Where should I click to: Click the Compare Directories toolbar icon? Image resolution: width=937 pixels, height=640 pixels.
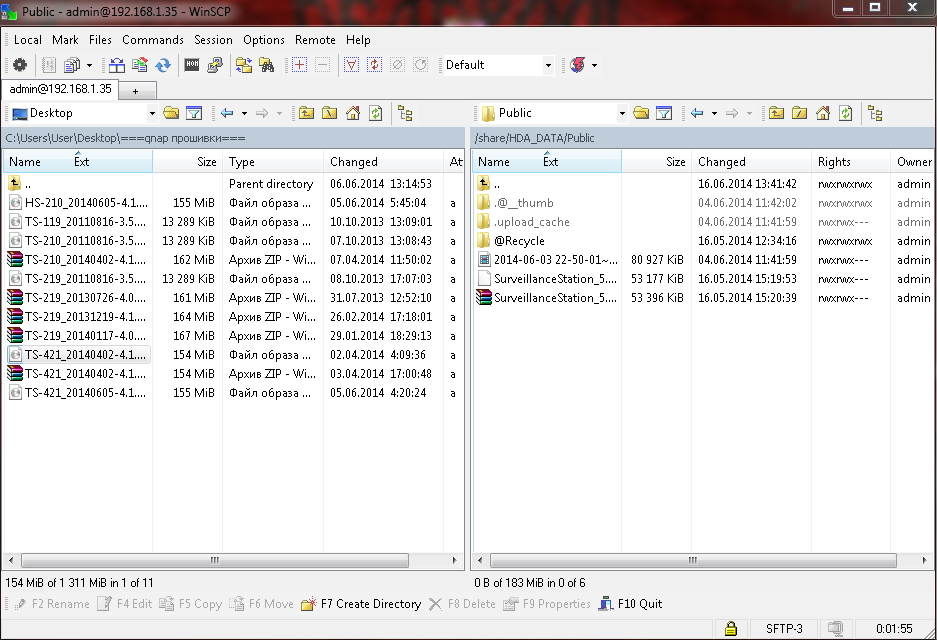[117, 65]
